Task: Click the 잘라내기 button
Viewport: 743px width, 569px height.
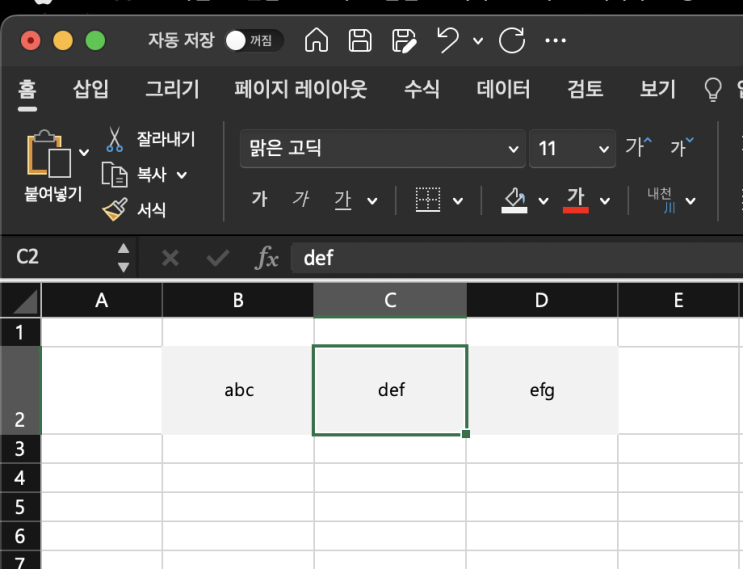Action: (x=166, y=139)
